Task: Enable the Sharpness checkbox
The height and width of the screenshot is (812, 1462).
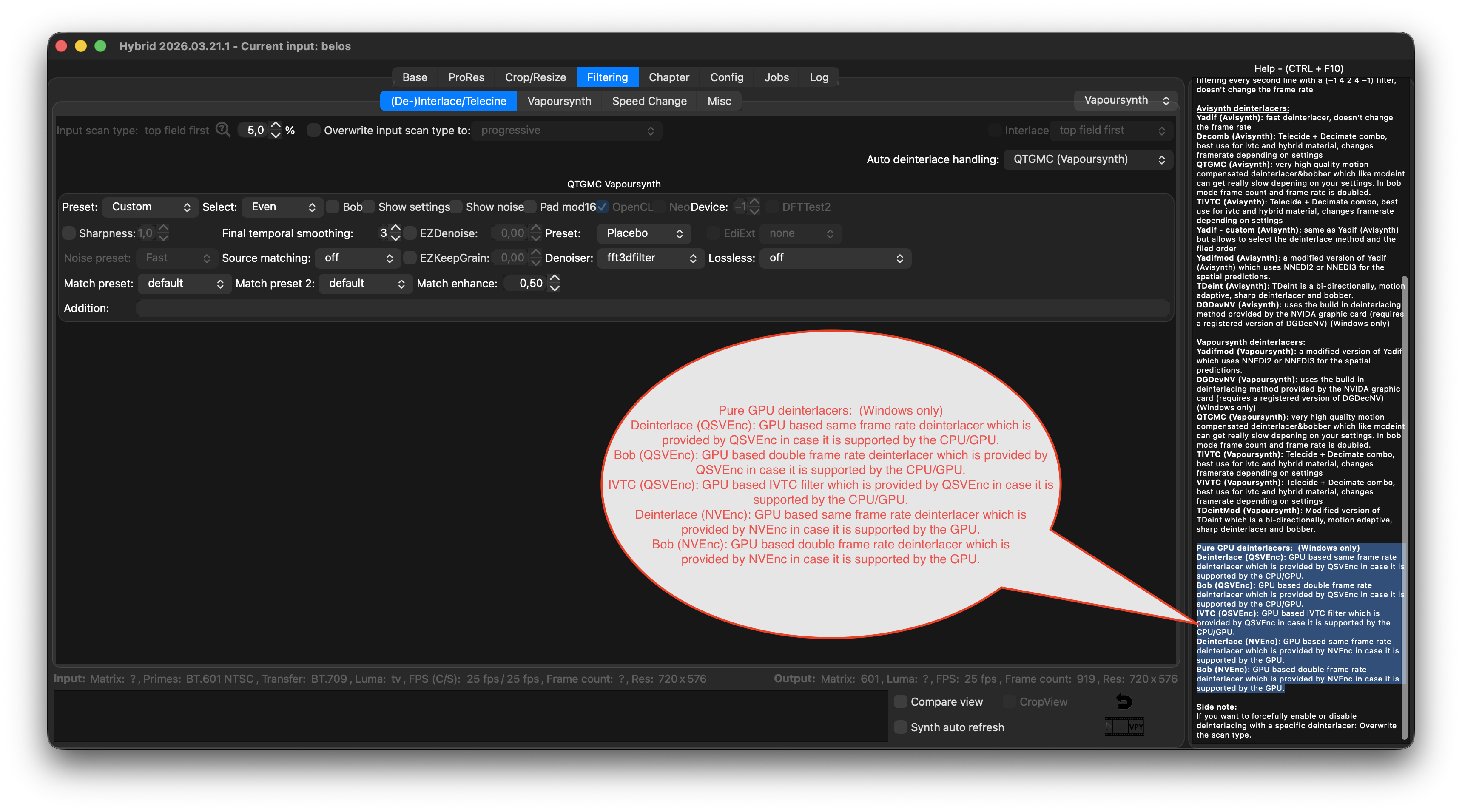Action: pos(69,233)
